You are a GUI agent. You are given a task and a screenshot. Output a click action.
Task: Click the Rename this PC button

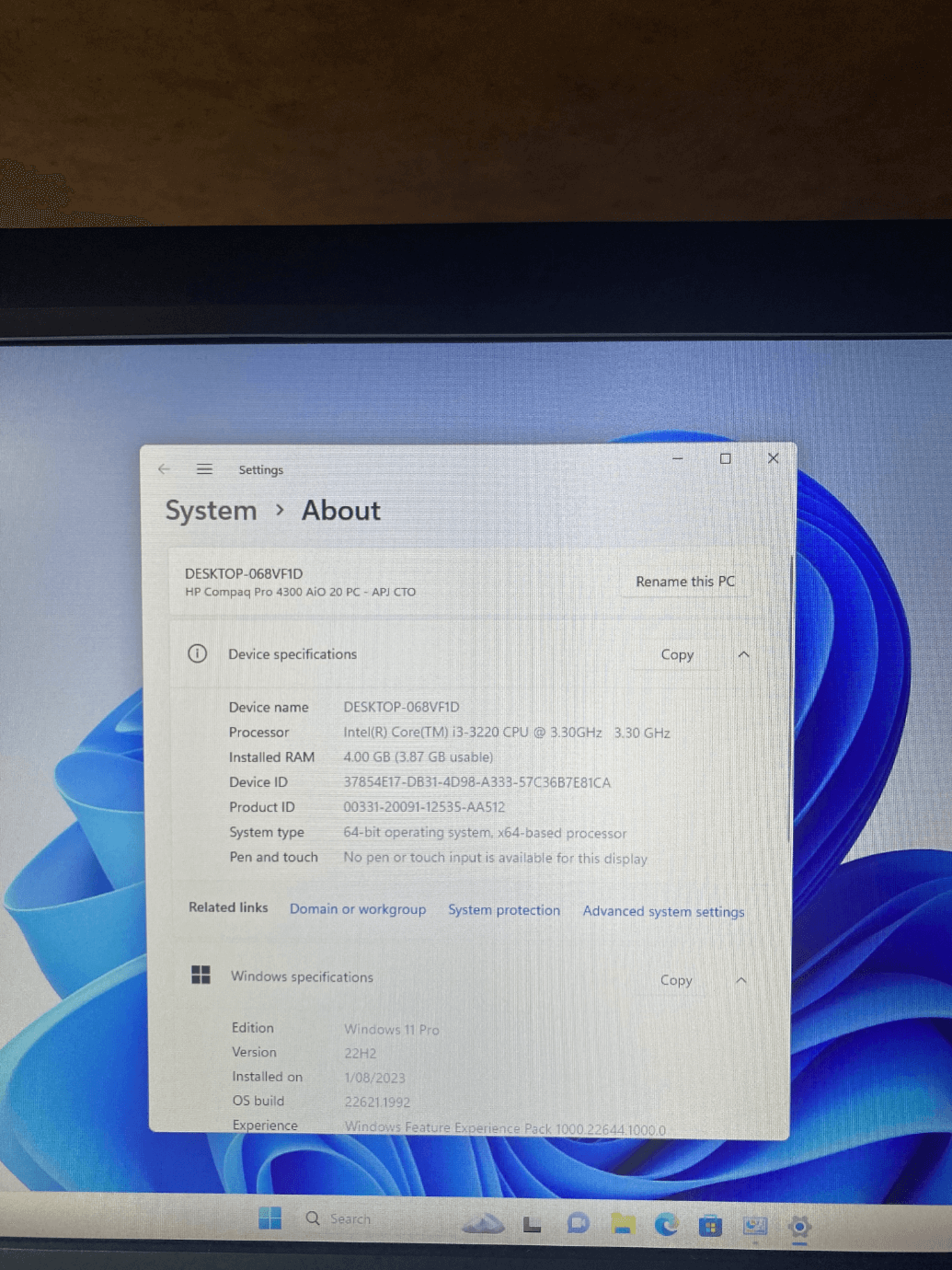[x=685, y=582]
